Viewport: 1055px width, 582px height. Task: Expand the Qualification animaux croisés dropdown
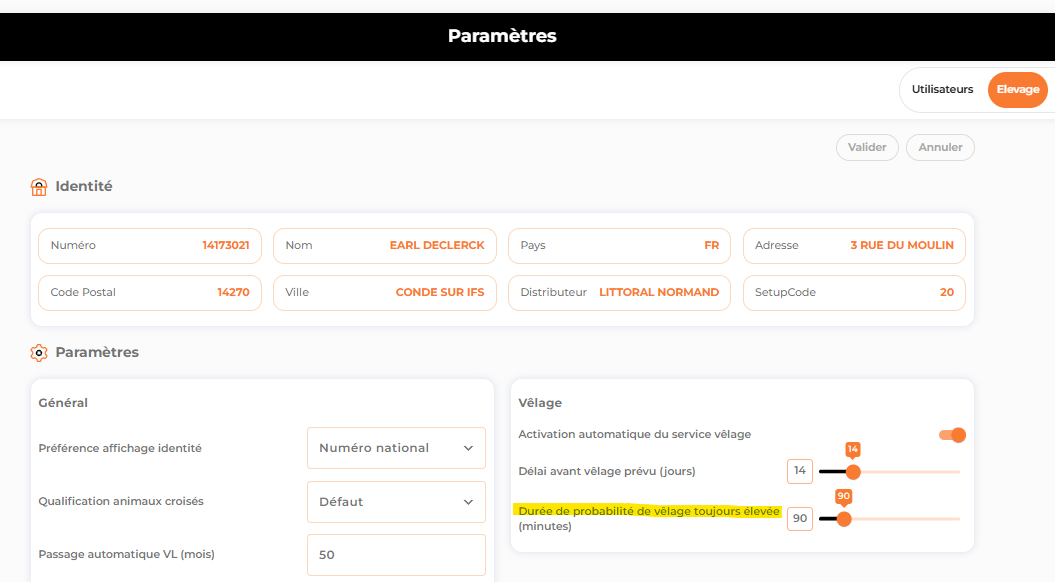click(396, 502)
